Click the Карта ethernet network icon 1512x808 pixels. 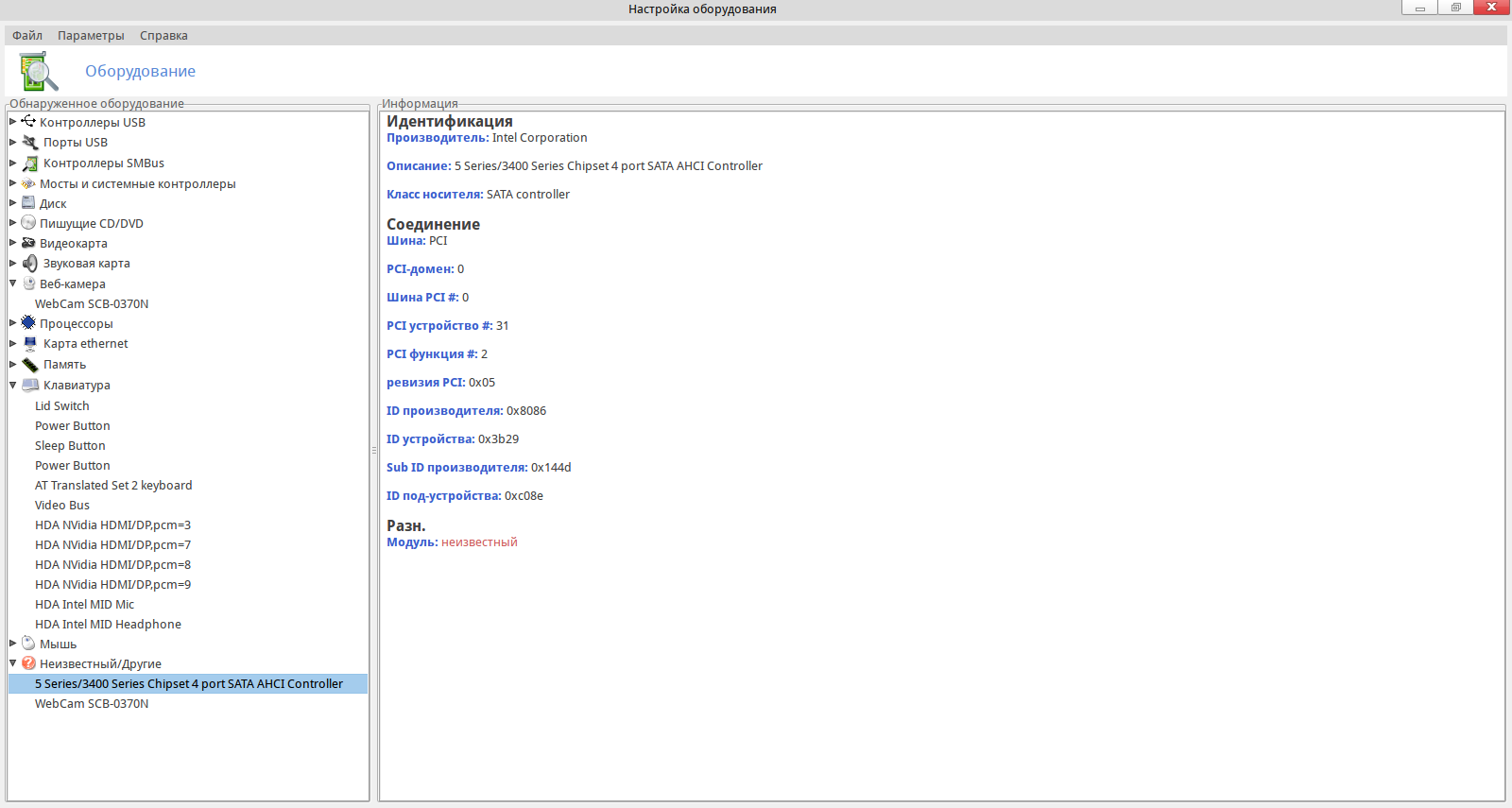(30, 343)
